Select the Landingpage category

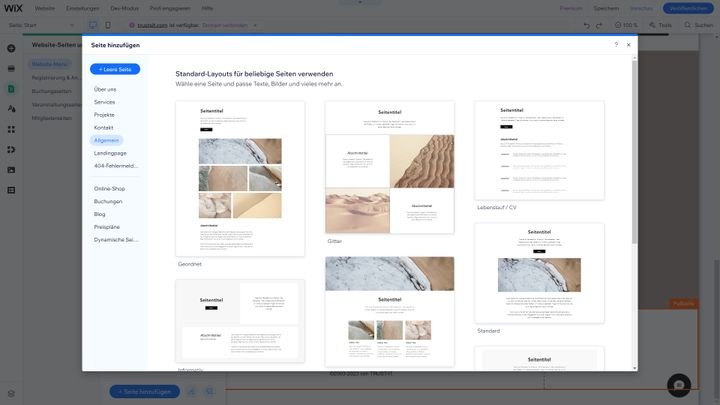tap(110, 153)
